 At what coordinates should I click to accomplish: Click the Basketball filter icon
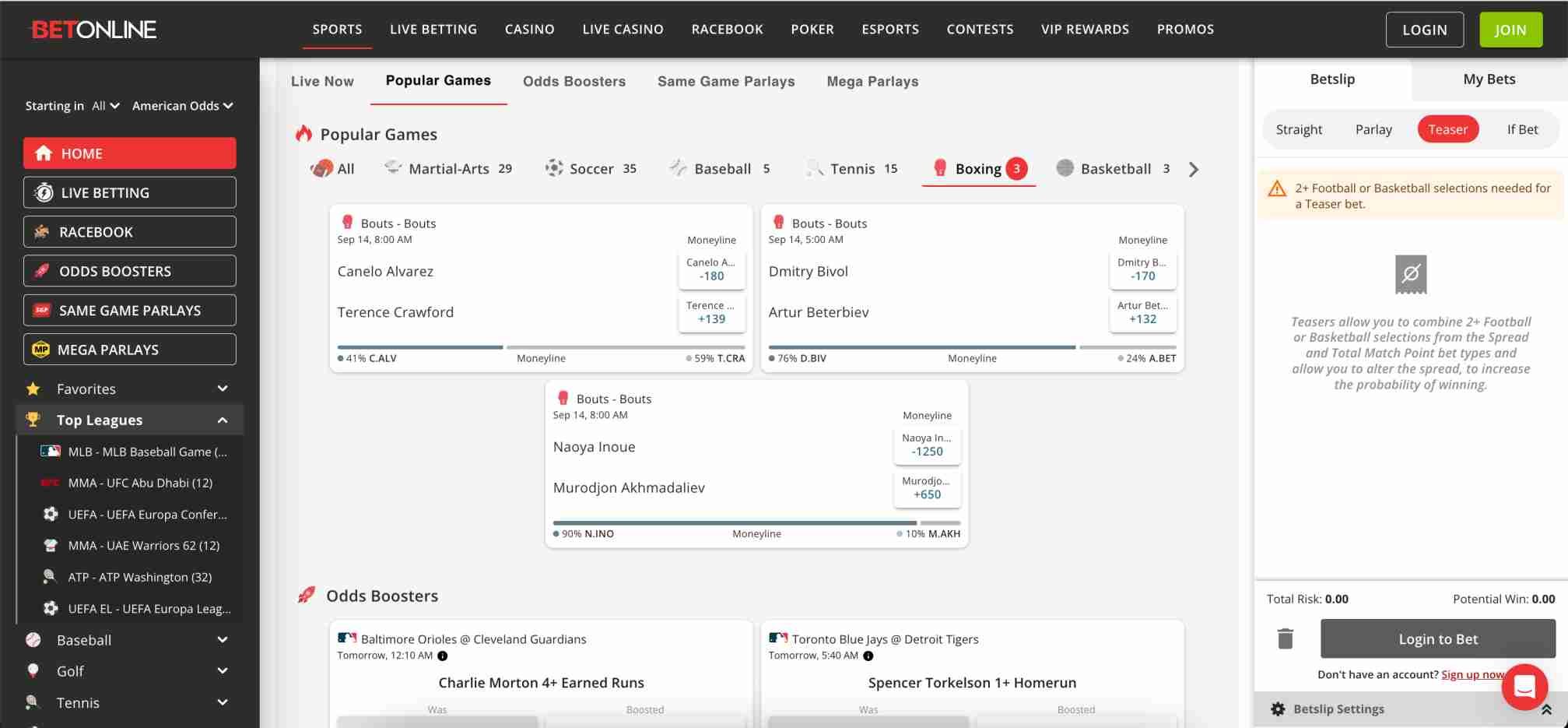click(x=1065, y=167)
